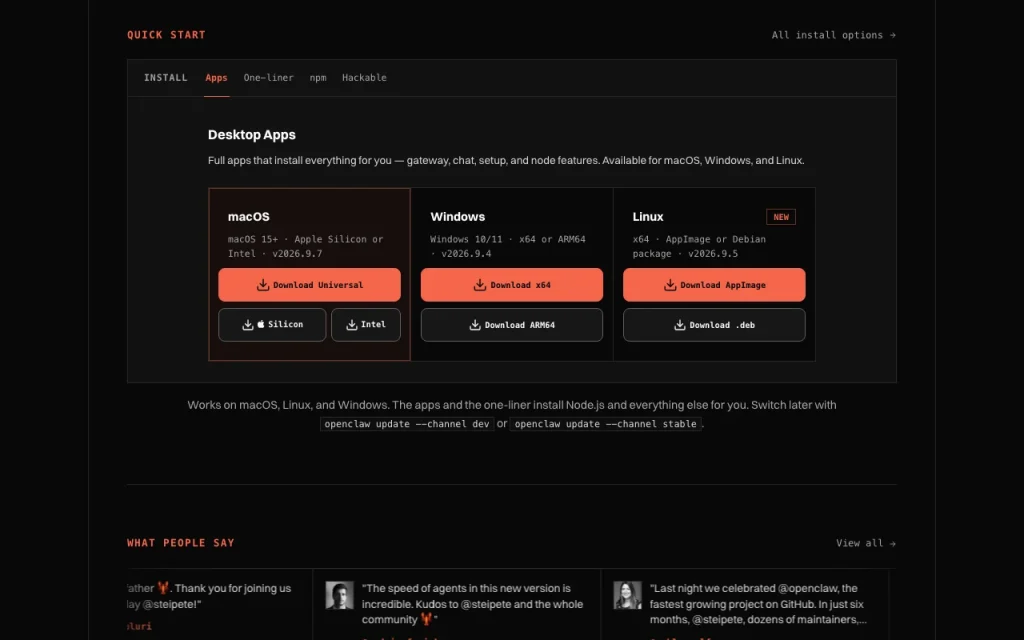The height and width of the screenshot is (640, 1024).
Task: Click the Download Universal macOS button
Action: coord(310,285)
